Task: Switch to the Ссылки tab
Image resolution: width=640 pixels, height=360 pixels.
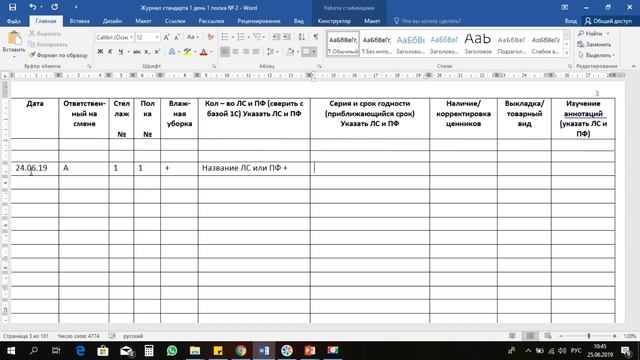Action: [x=175, y=21]
